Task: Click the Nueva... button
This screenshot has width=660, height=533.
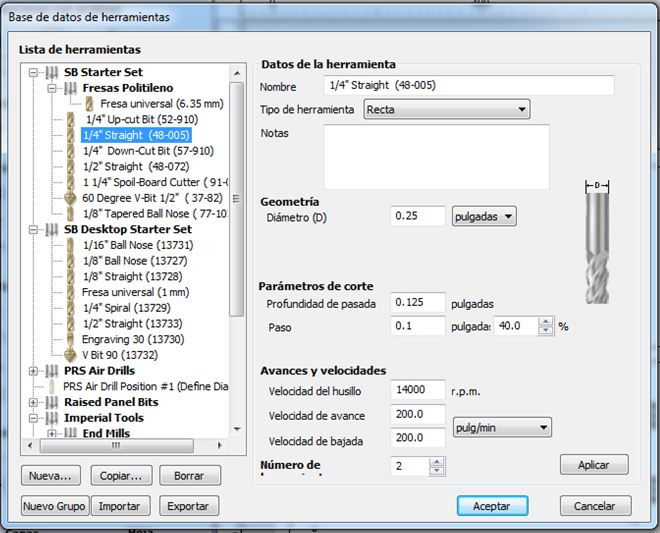Action: [x=51, y=476]
